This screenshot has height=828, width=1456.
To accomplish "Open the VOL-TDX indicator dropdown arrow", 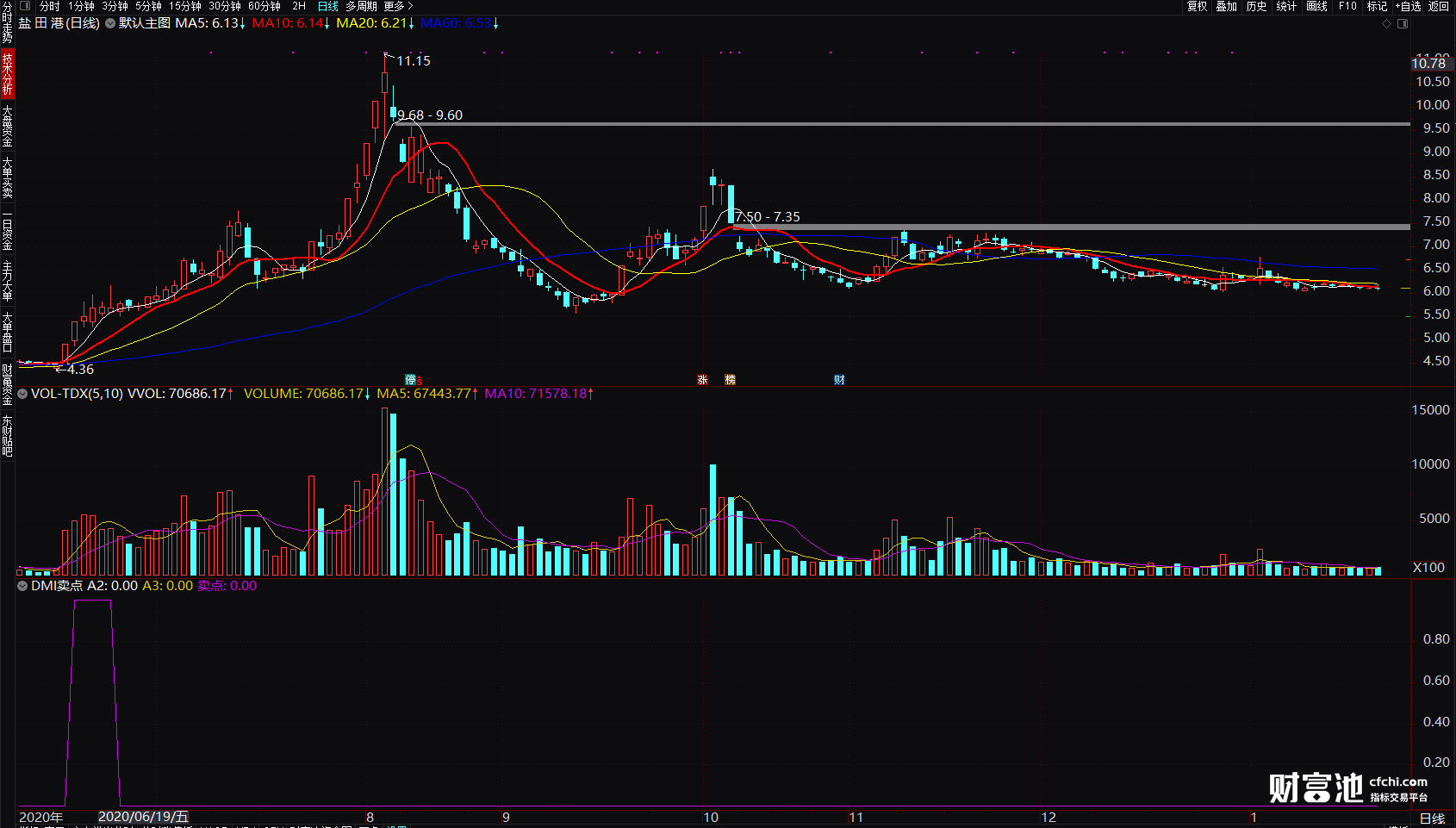I will tap(23, 394).
